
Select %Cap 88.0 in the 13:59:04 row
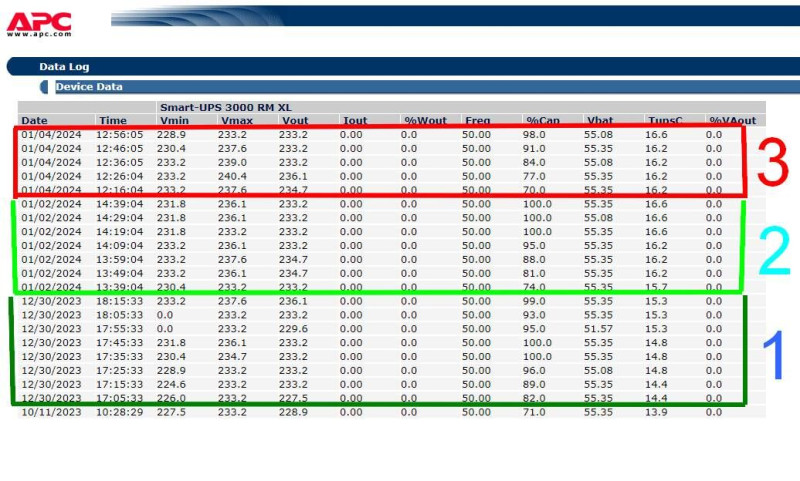tap(534, 259)
